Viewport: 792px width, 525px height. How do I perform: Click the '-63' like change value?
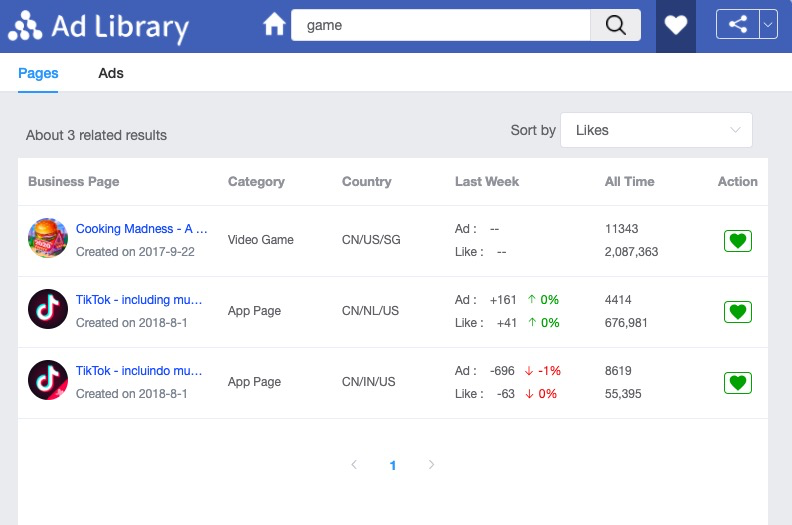(506, 394)
